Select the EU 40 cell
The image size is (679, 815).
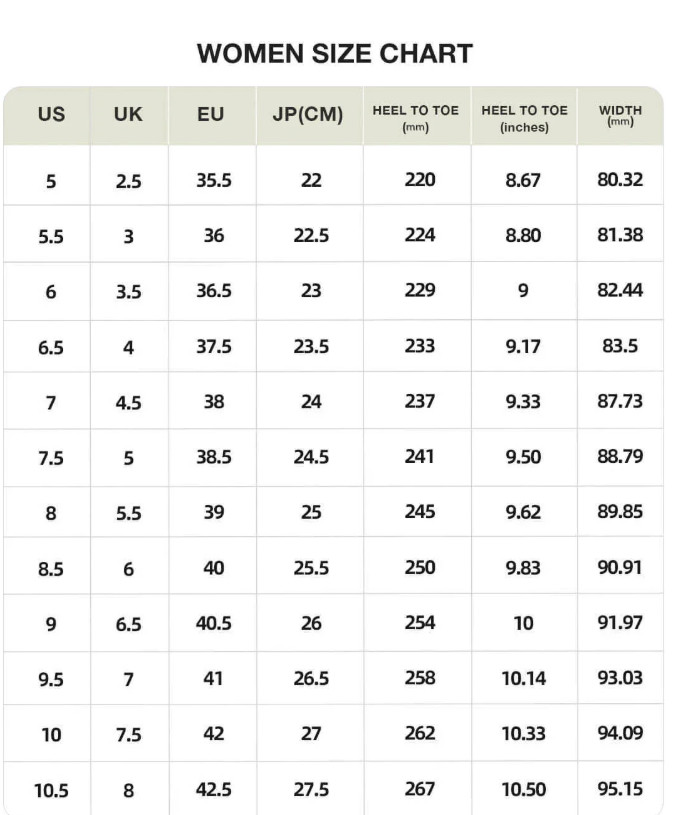214,568
